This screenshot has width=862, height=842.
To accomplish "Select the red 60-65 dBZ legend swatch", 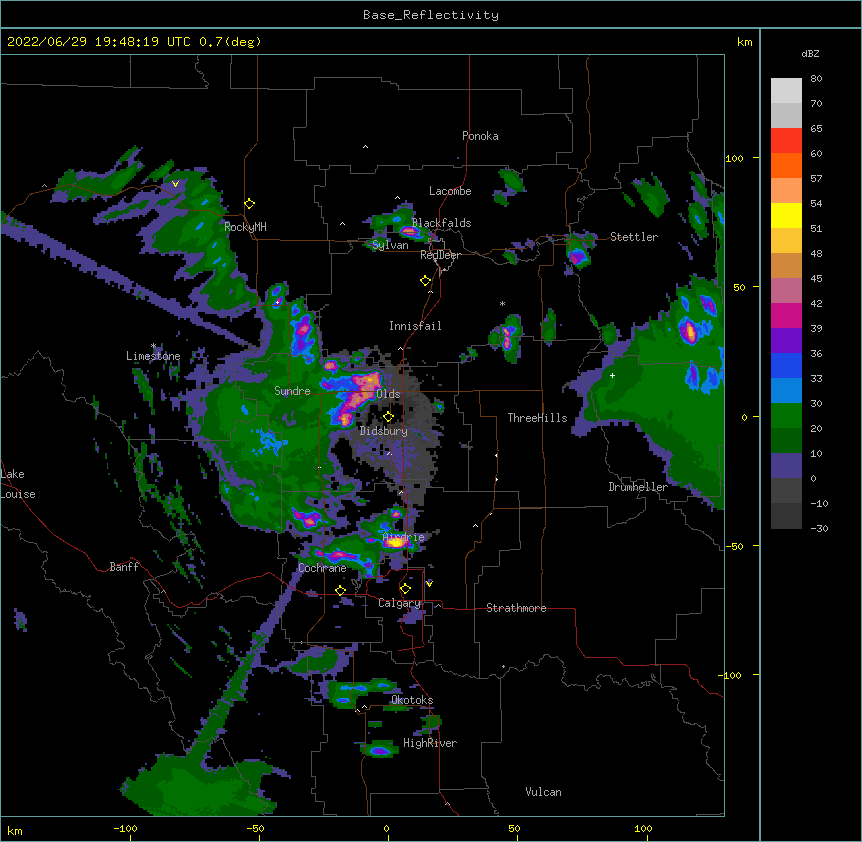I will (x=786, y=141).
